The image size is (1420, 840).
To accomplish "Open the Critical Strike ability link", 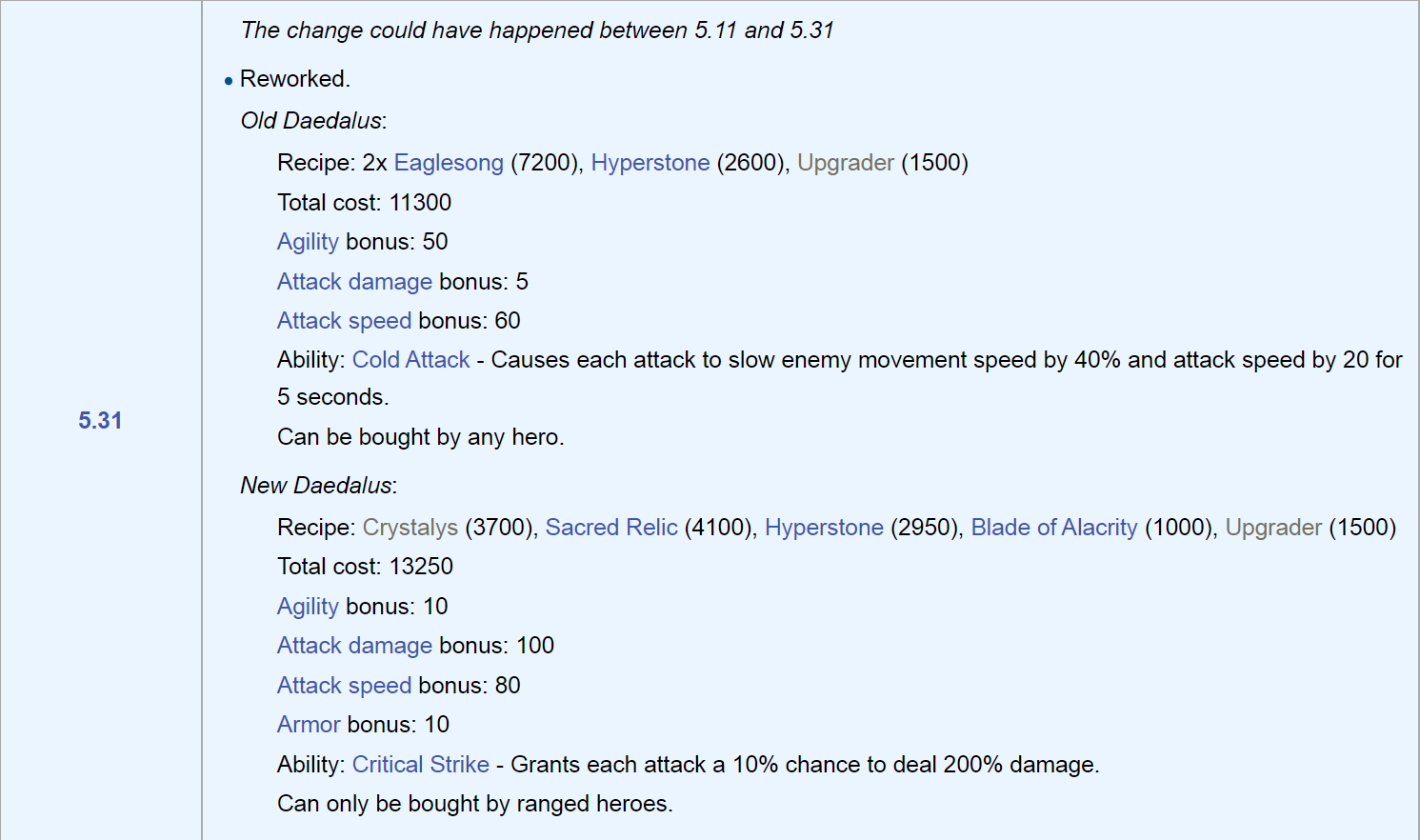I will click(421, 765).
